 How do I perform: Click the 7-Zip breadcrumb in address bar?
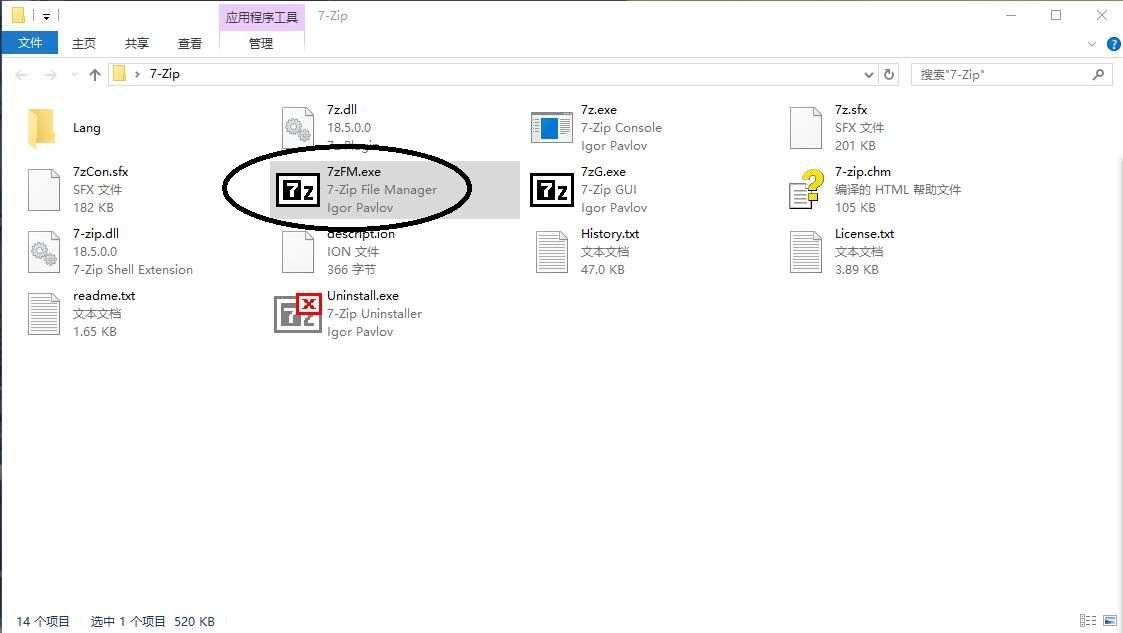pyautogui.click(x=165, y=74)
